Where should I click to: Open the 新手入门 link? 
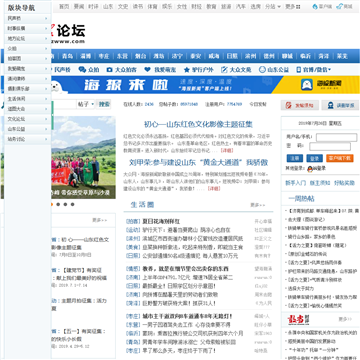click(295, 183)
